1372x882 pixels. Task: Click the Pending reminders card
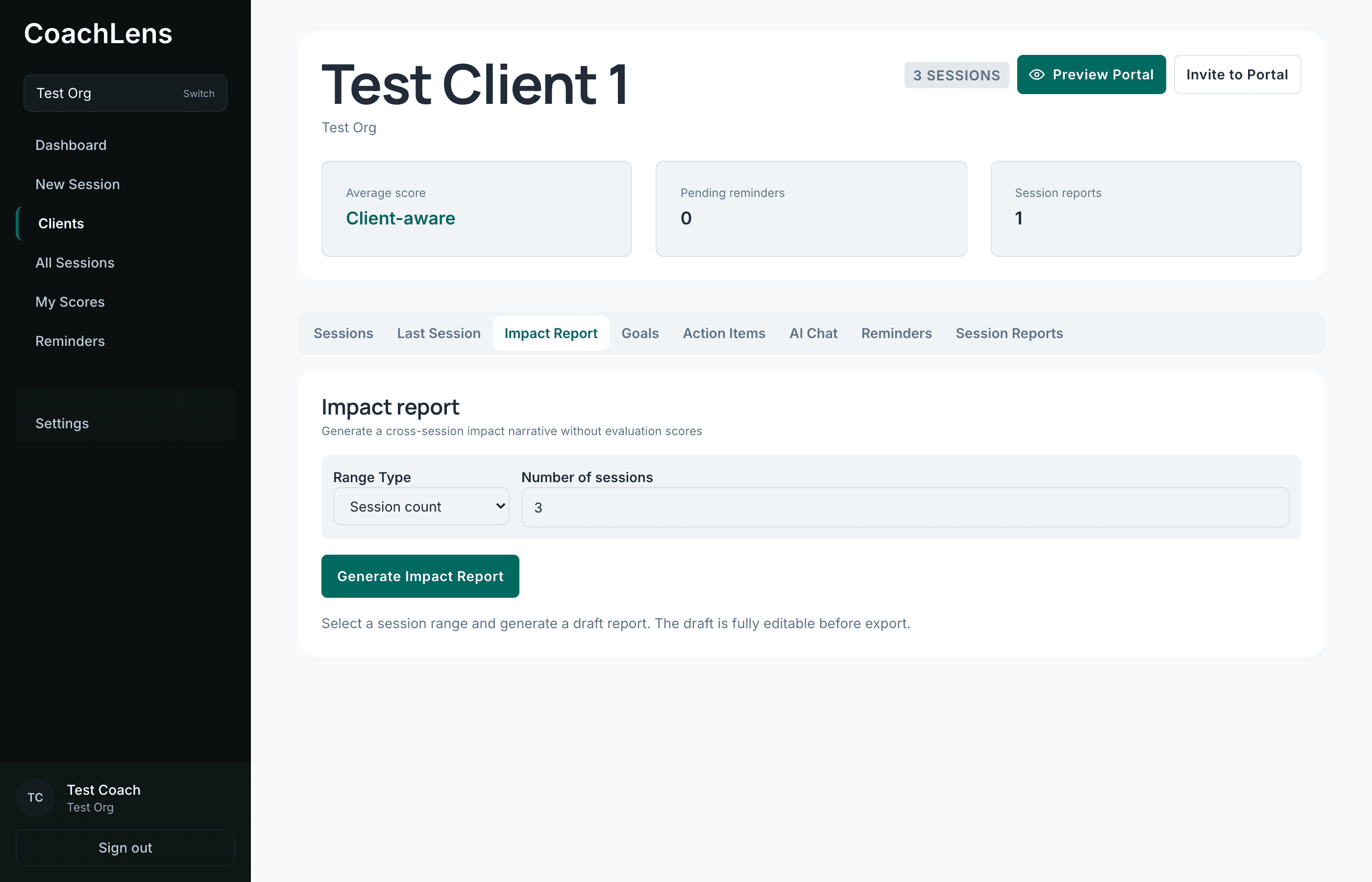coord(811,208)
